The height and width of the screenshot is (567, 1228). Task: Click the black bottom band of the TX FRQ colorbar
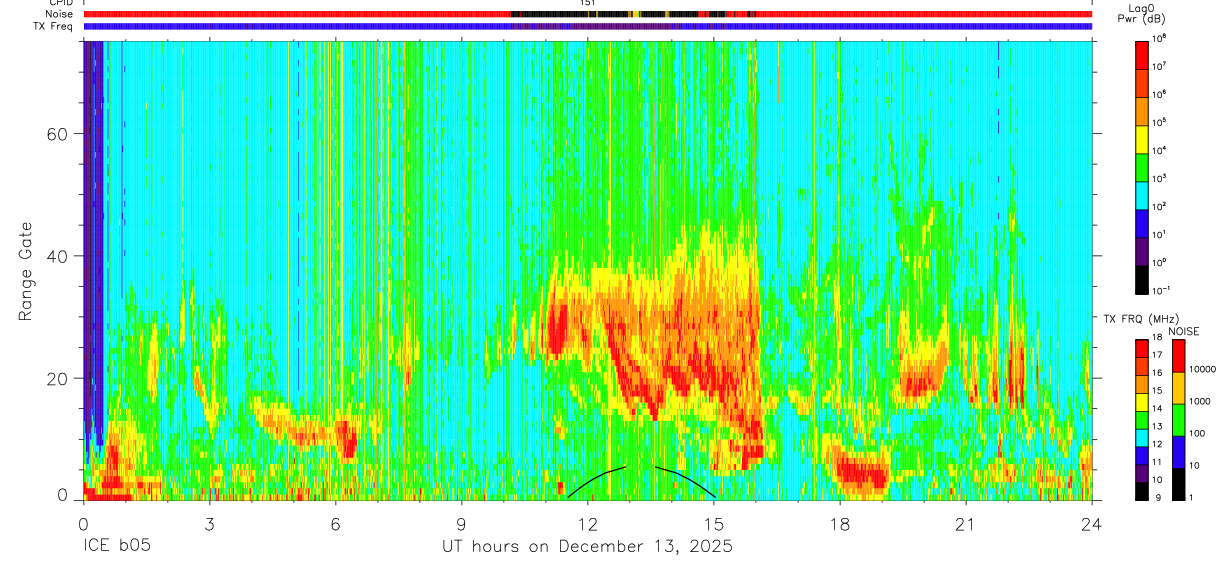pos(1142,491)
